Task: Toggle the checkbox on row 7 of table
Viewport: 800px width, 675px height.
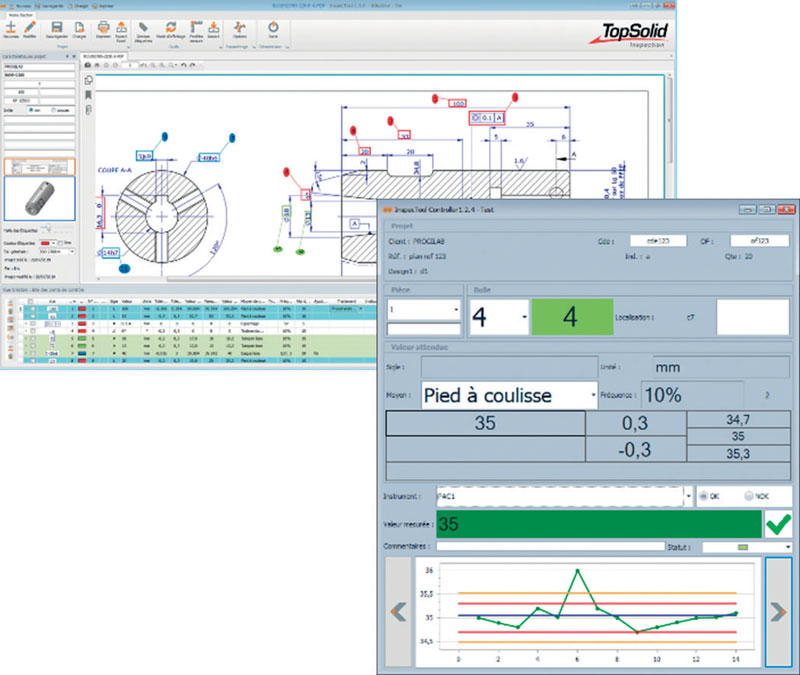Action: point(33,353)
